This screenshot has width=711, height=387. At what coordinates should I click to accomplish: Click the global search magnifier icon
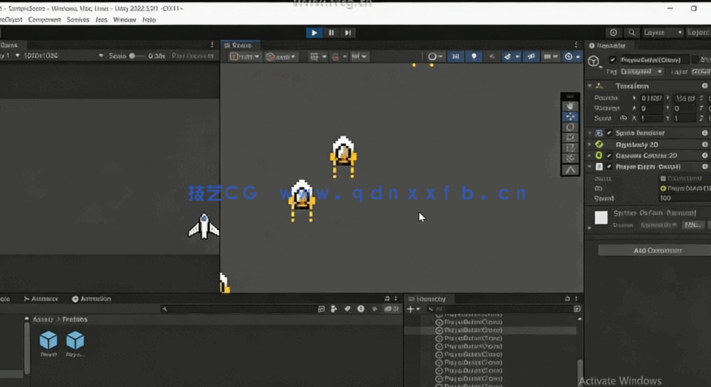[632, 33]
